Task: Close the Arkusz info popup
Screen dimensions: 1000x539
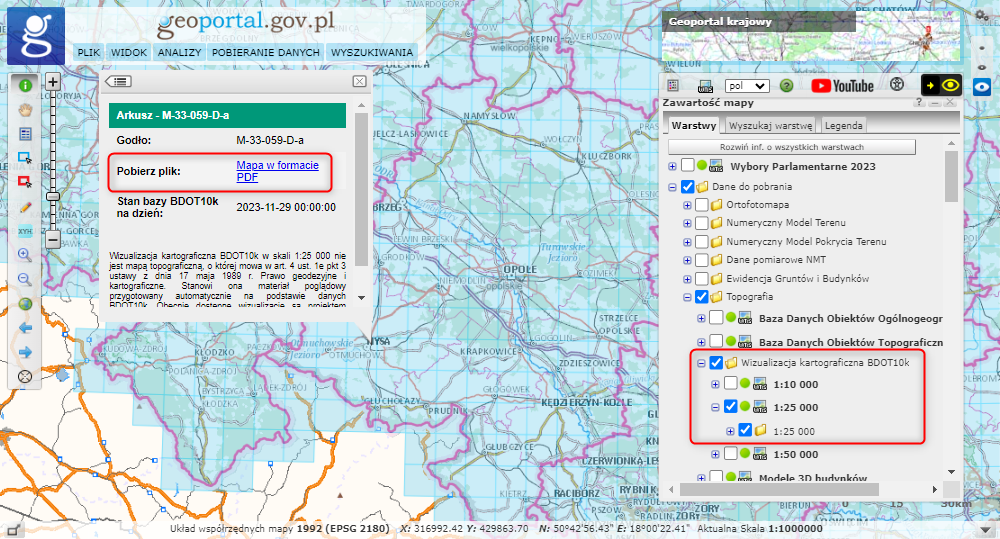Action: coord(359,81)
